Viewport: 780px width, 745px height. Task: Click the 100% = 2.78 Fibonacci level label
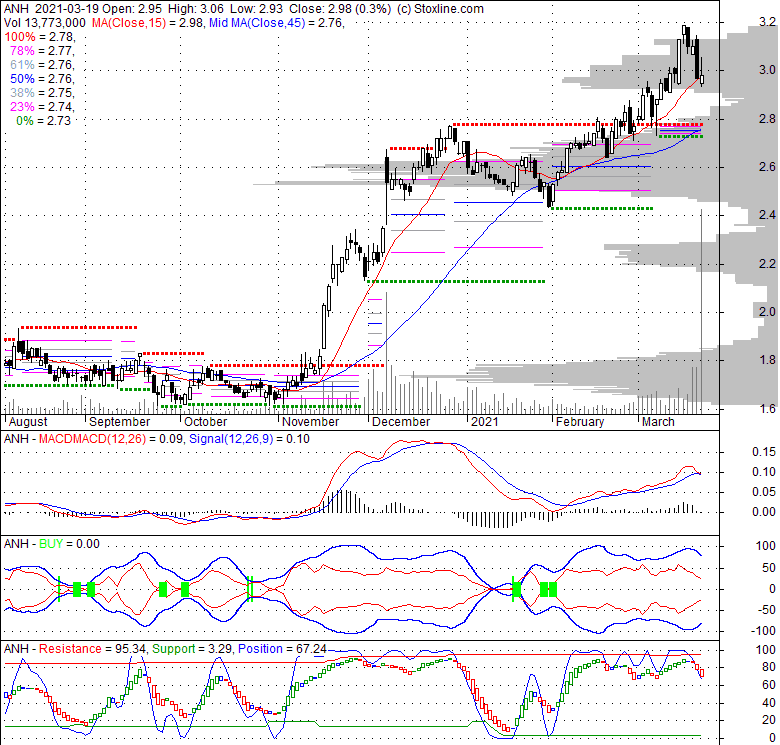[30, 36]
